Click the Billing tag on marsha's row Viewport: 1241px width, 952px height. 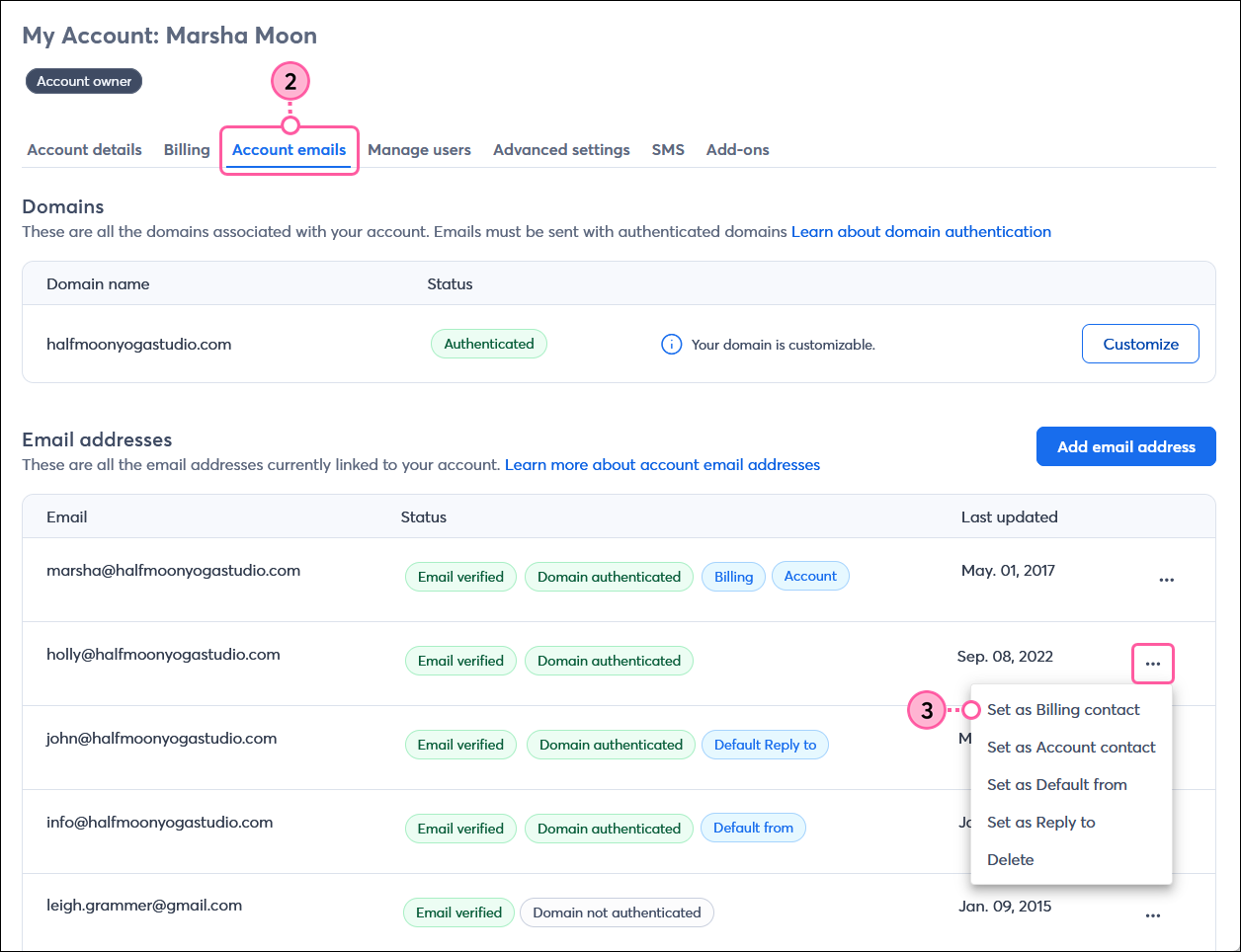[x=733, y=577]
